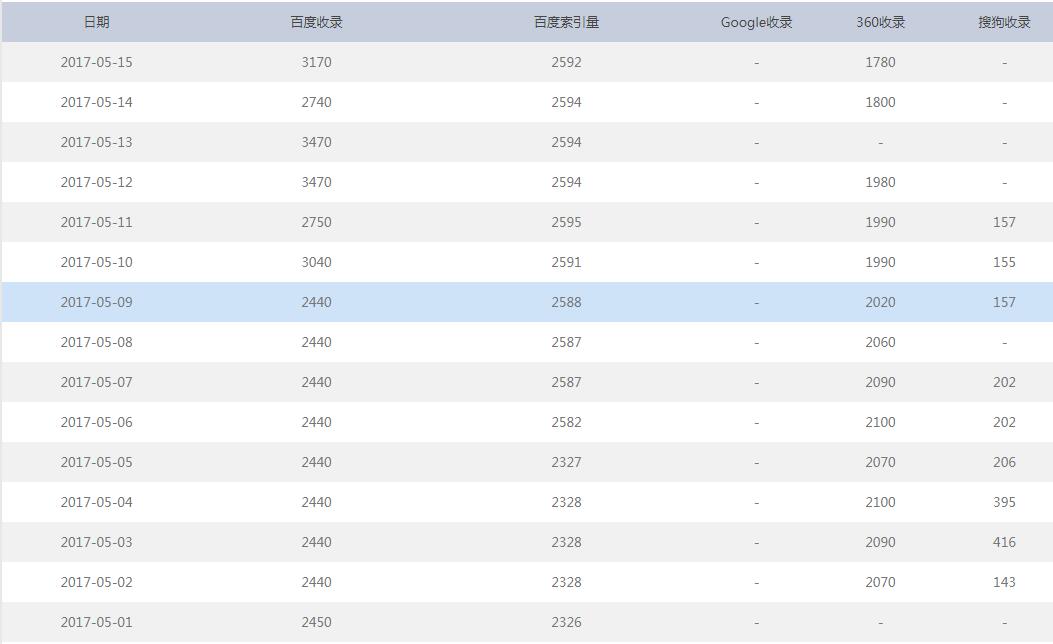Click the 搜狗收录 value 416
Viewport: 1053px width, 644px height.
1004,542
